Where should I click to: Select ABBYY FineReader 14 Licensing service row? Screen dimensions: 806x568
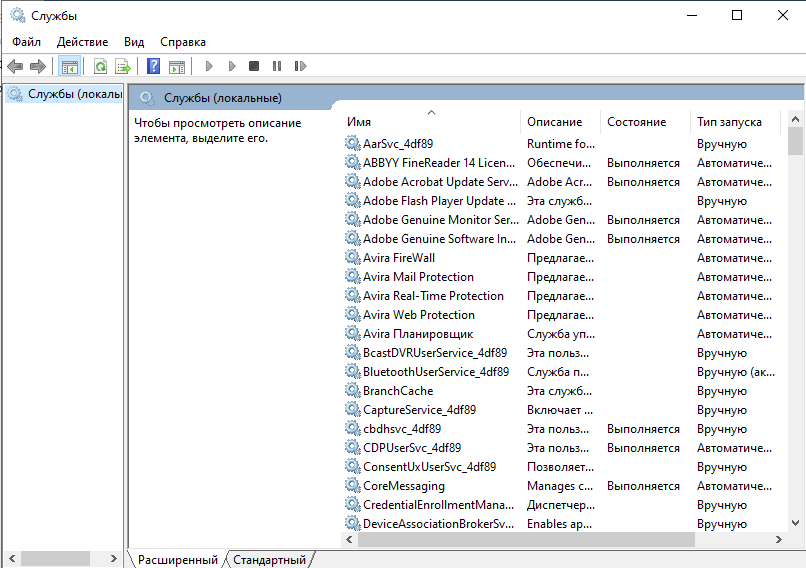pyautogui.click(x=560, y=163)
